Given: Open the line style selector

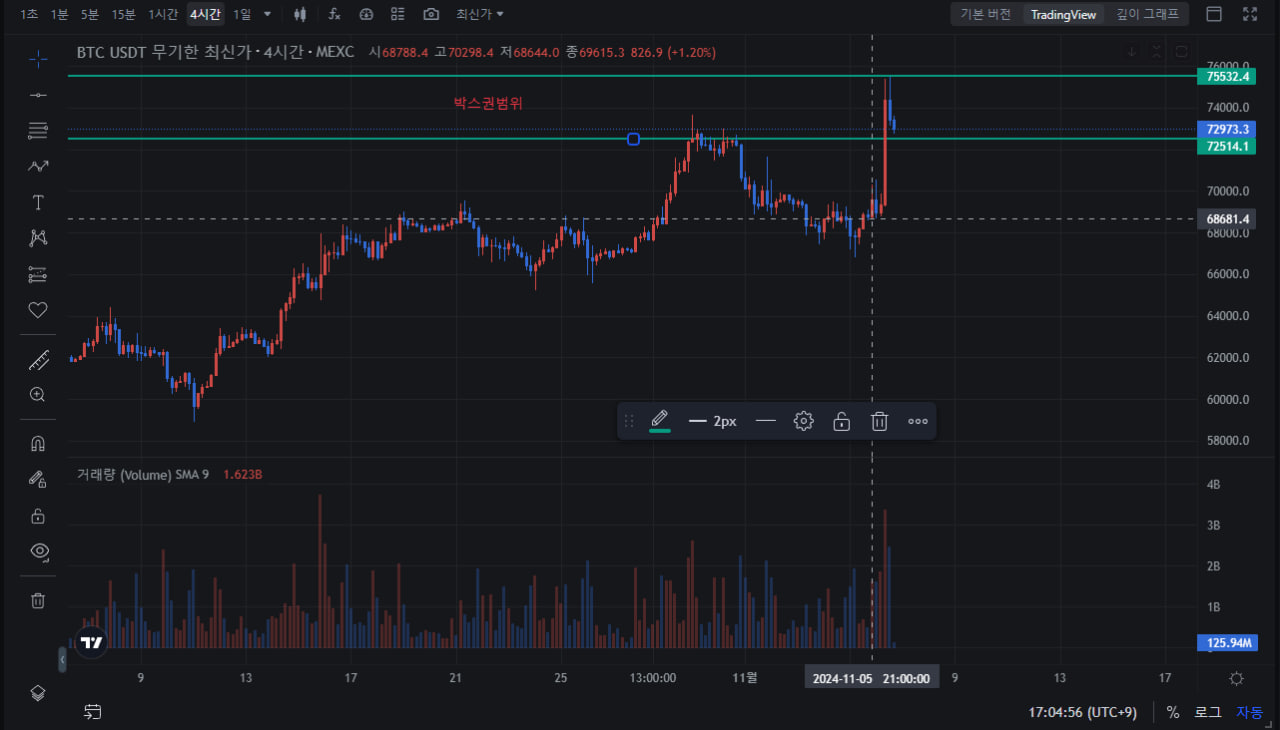Looking at the screenshot, I should [x=766, y=421].
